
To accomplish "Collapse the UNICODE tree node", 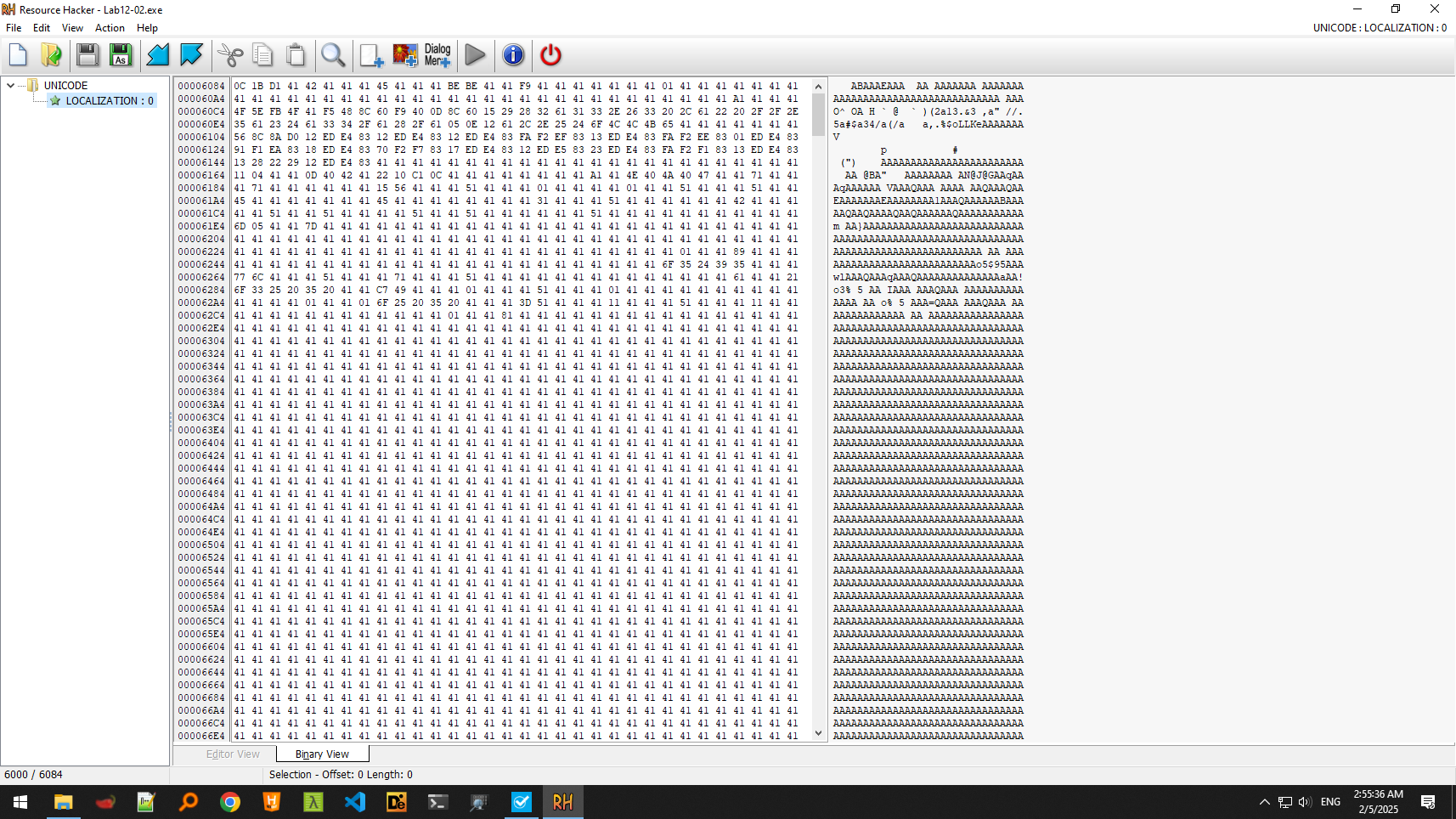I will pos(10,86).
